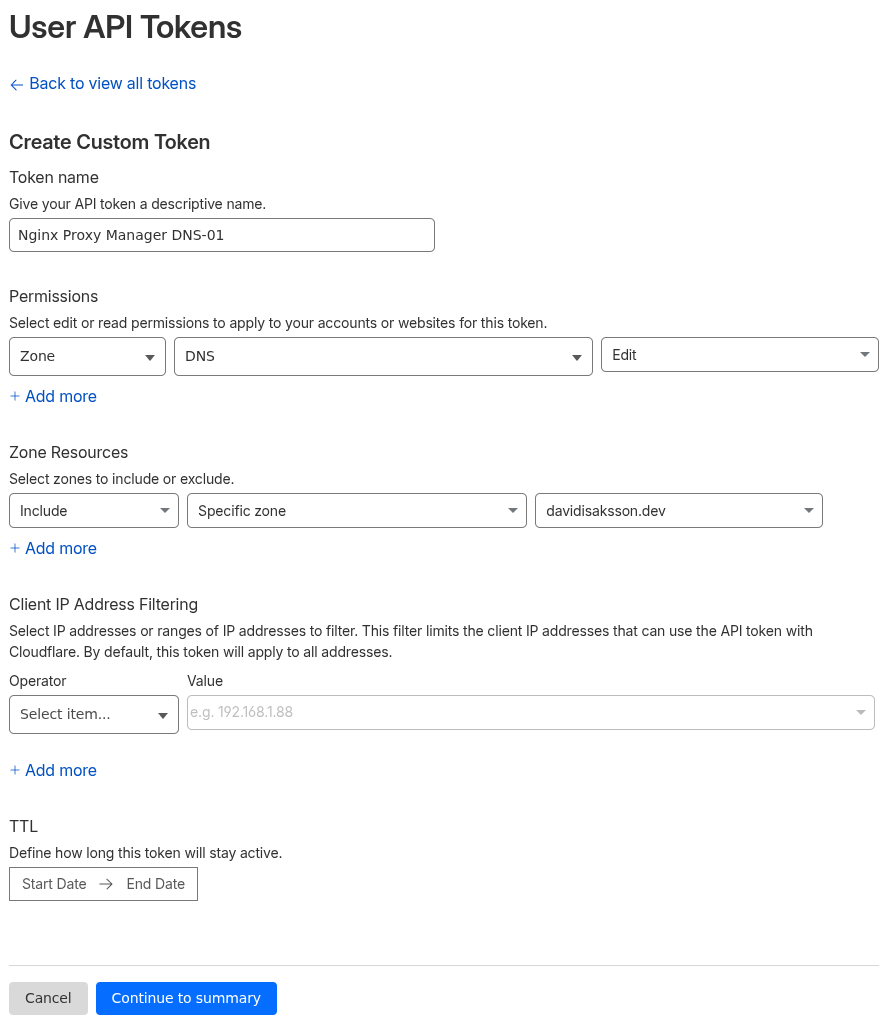The image size is (890, 1024).
Task: Click the chevron icon on the Operator selector
Action: (x=163, y=714)
